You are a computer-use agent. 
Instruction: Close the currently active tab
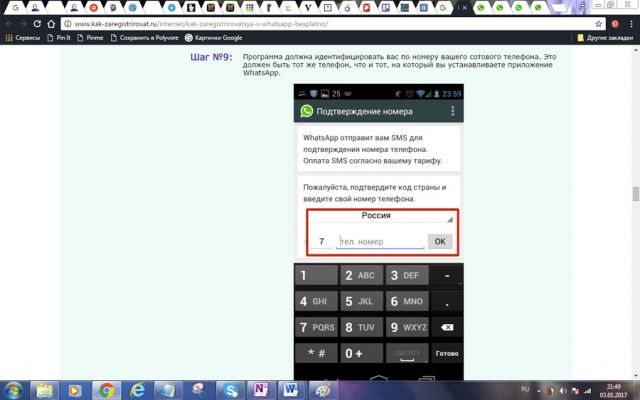(465, 8)
